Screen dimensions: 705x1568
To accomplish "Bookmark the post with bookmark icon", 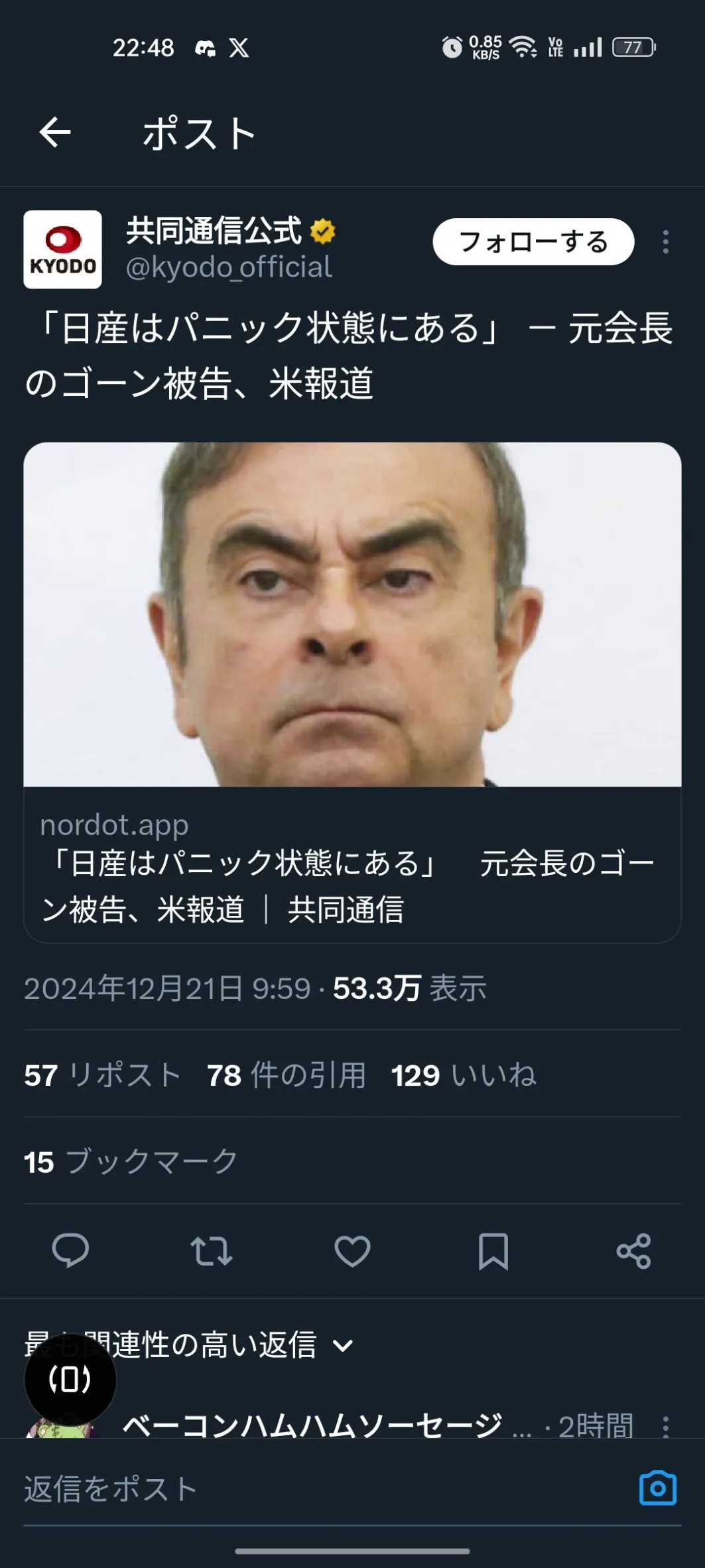I will point(493,1251).
